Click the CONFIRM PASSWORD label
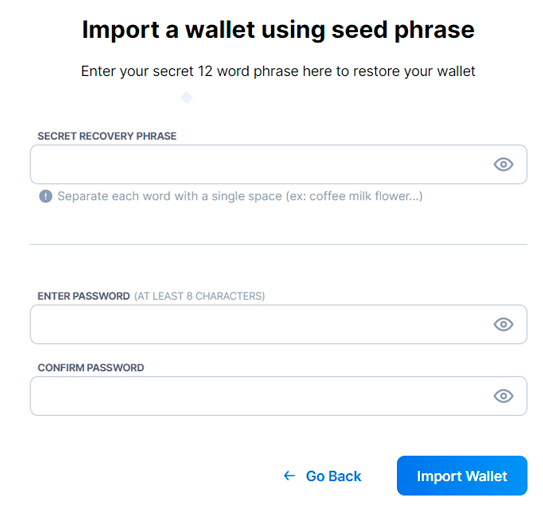 (91, 367)
